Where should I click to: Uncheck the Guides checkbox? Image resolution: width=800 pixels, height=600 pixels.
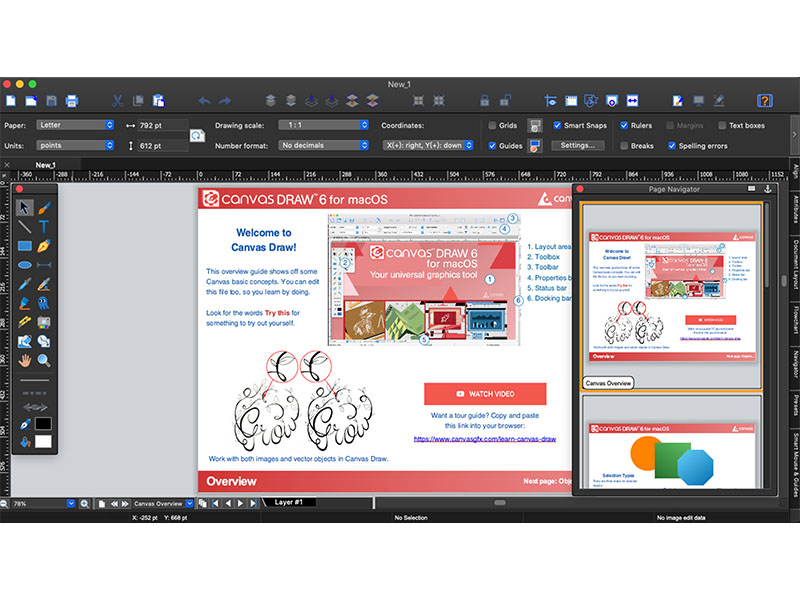(492, 145)
